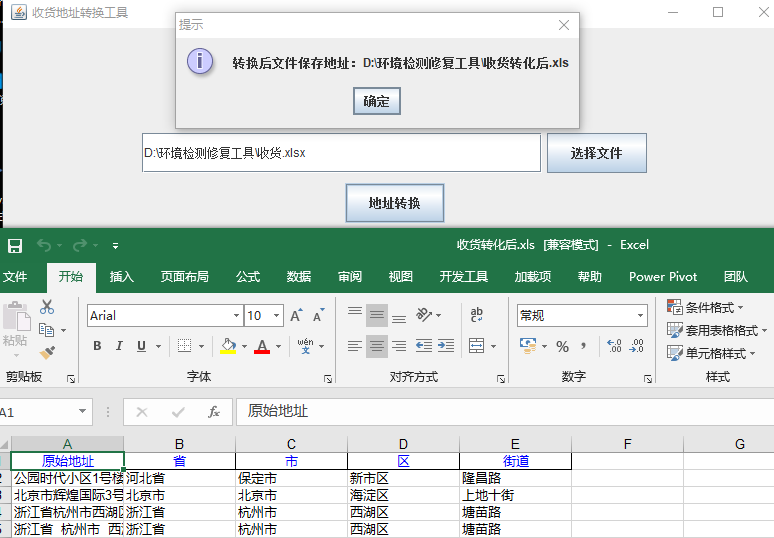The height and width of the screenshot is (538, 774).
Task: Select the Format Painter brush
Action: click(47, 352)
